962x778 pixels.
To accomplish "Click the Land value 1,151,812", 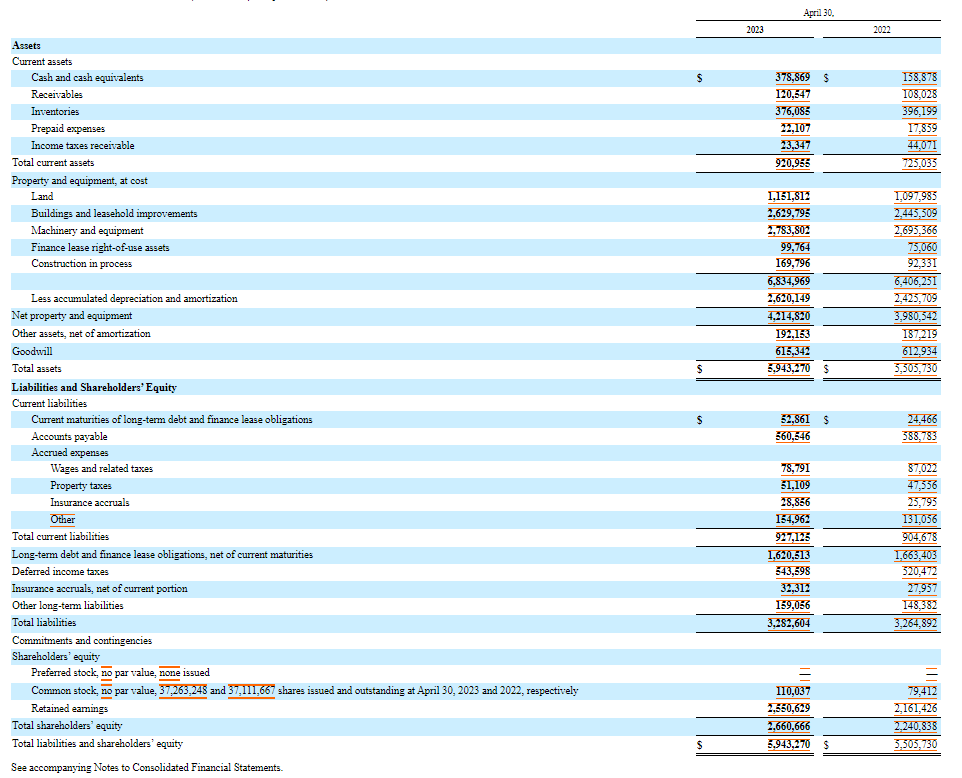I will 790,196.
